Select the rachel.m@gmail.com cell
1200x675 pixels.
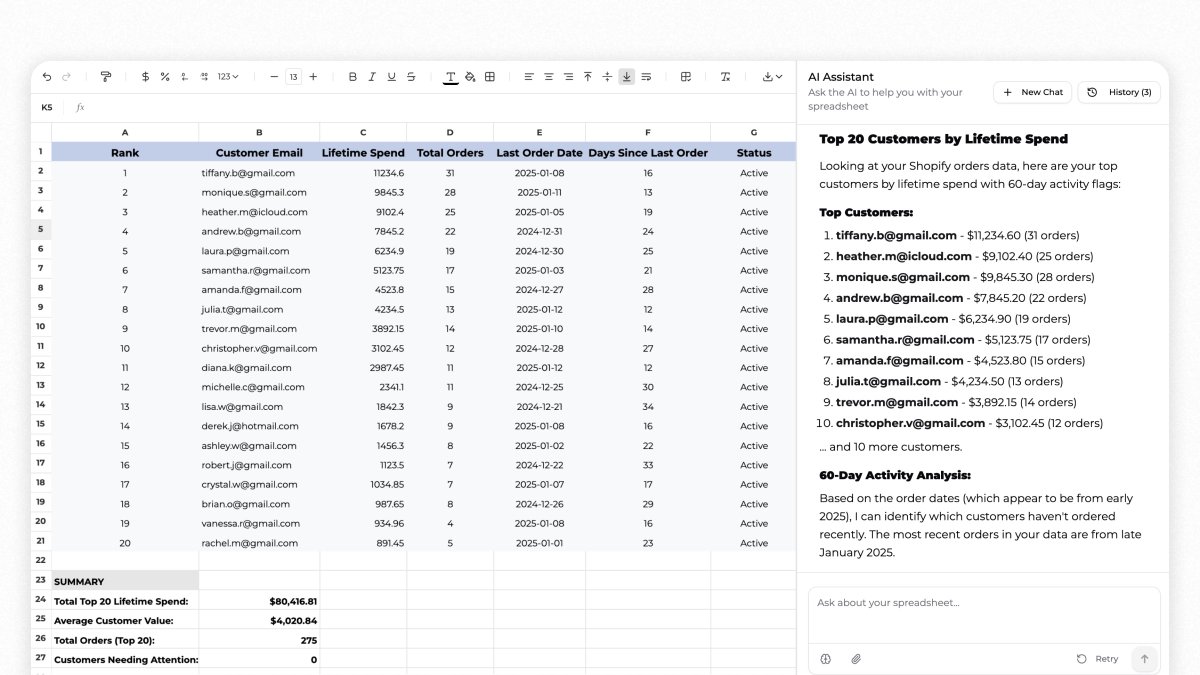(259, 543)
